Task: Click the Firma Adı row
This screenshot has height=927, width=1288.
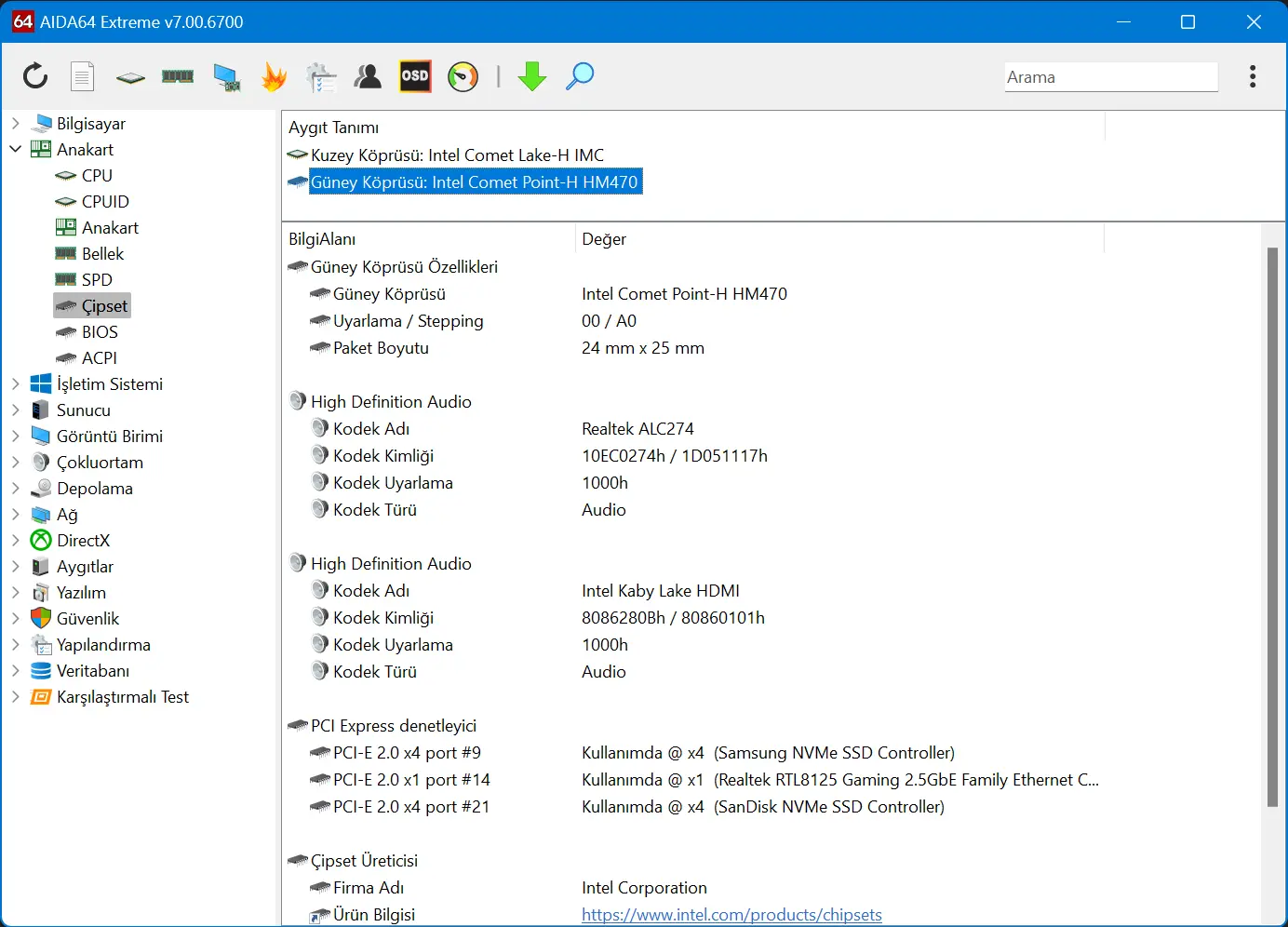Action: [369, 887]
